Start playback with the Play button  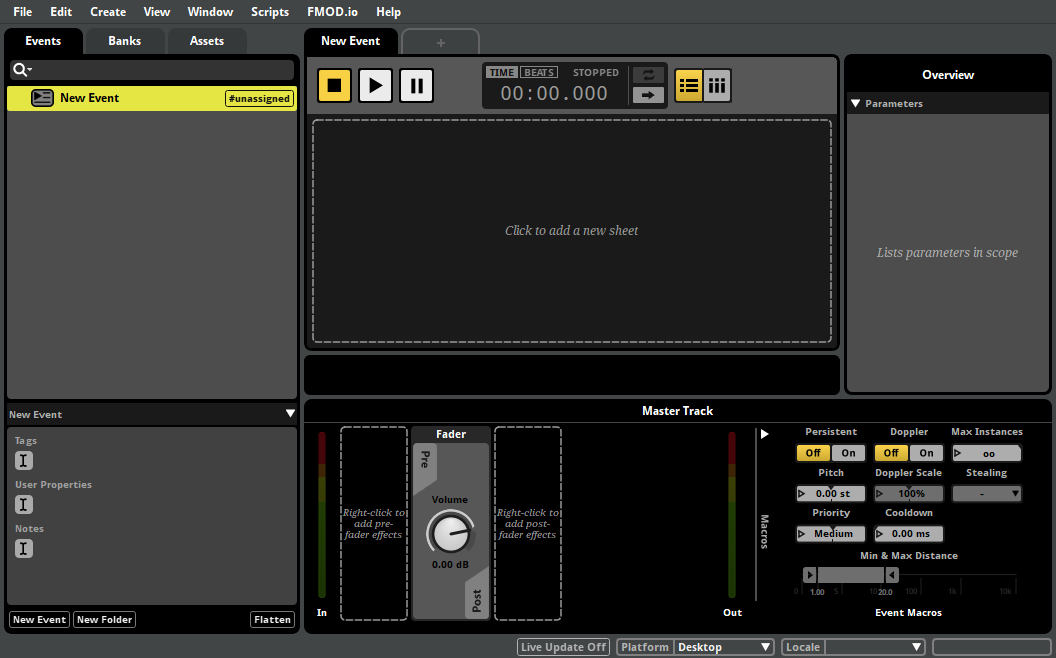pyautogui.click(x=375, y=85)
